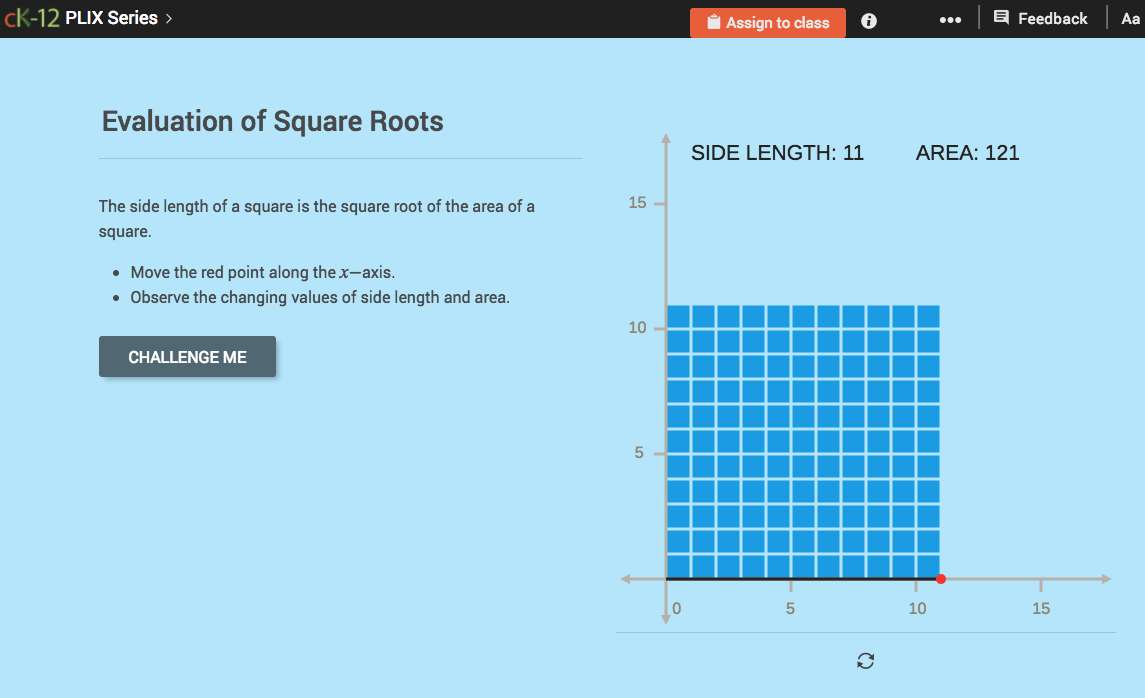The width and height of the screenshot is (1145, 698).
Task: Click the Evaluation of Square Roots heading
Action: [271, 121]
